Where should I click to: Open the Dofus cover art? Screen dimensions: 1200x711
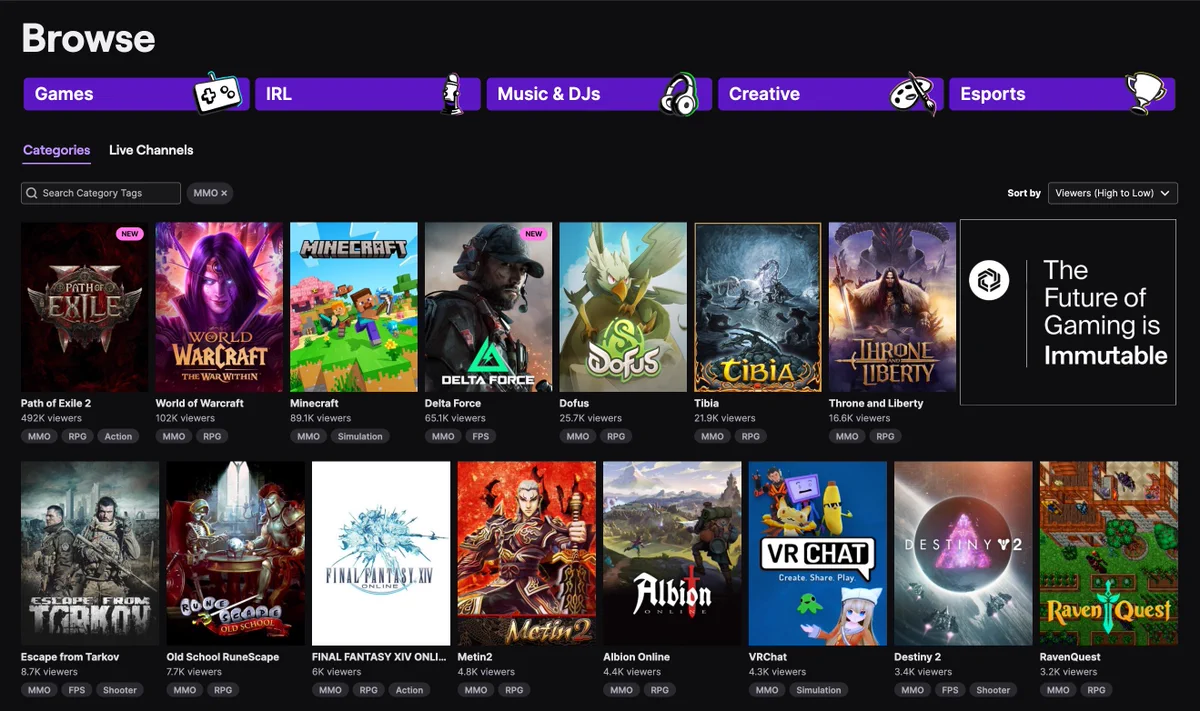click(x=623, y=307)
